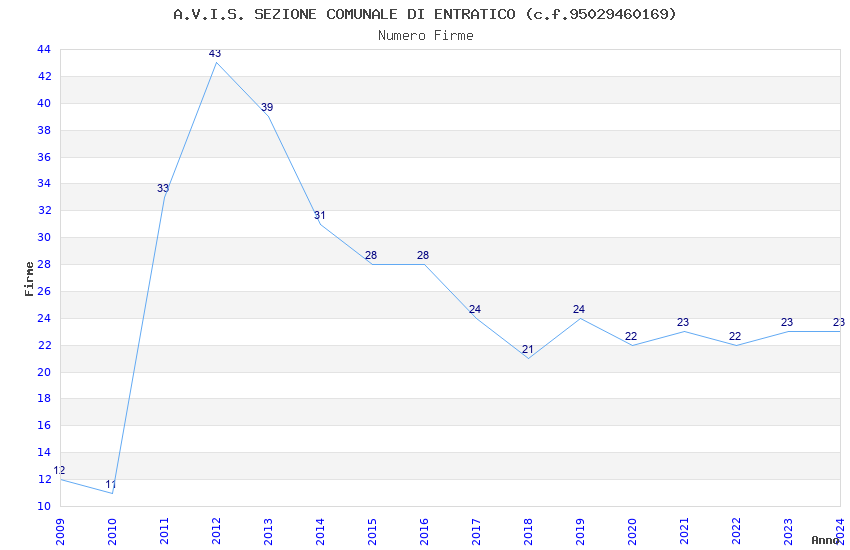
Task: Click the x-axis year 2018
Action: (528, 532)
